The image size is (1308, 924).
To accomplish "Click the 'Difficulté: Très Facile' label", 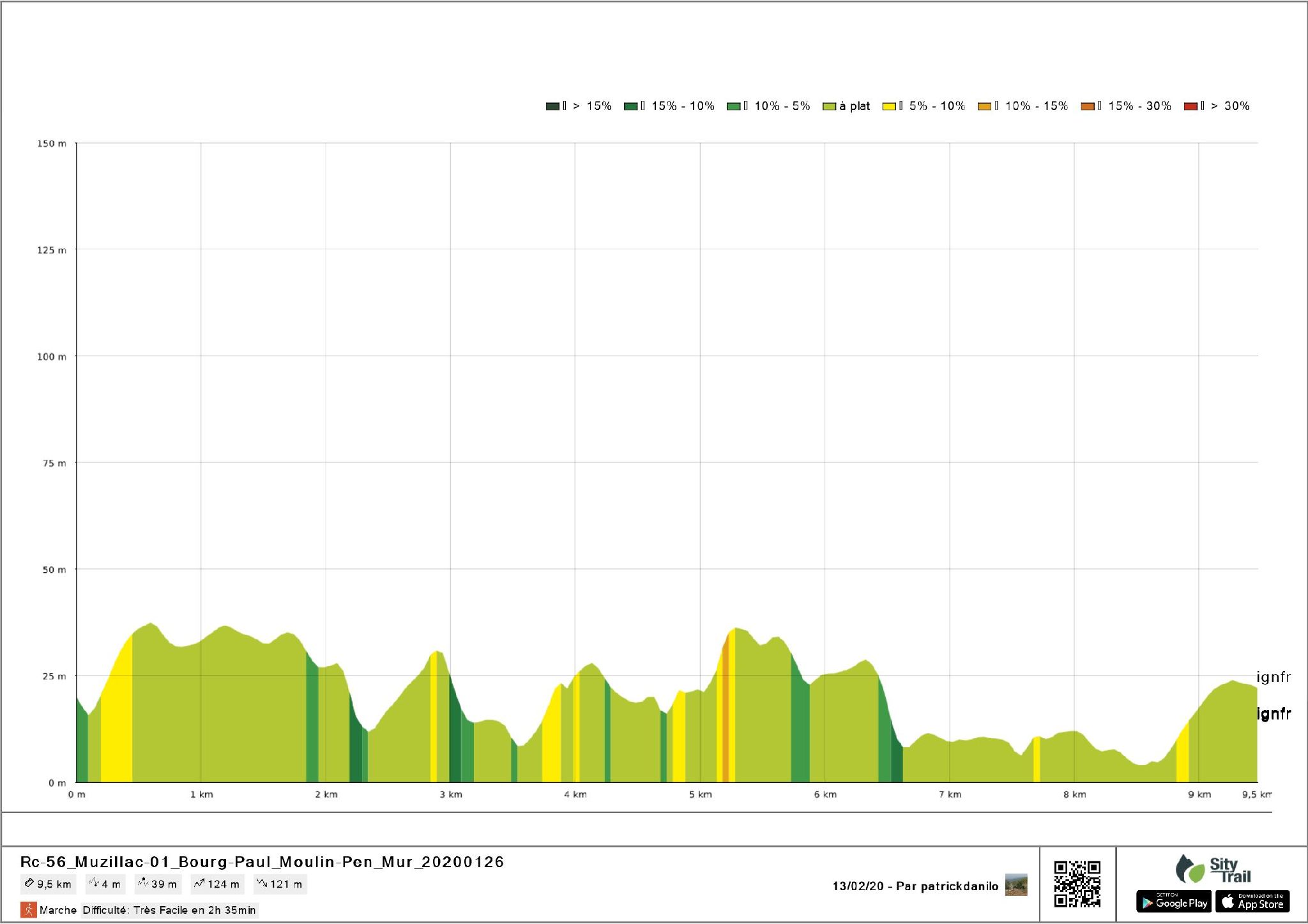I will pos(169,910).
